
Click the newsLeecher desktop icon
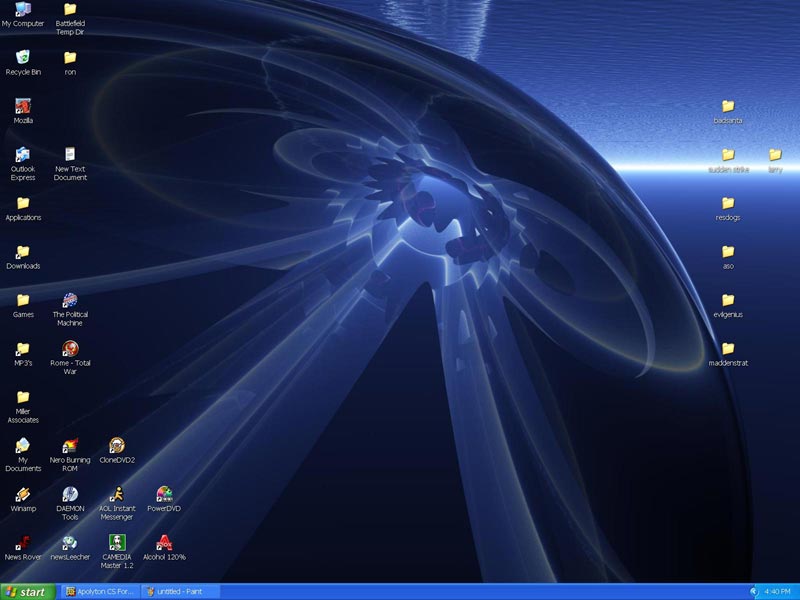[70, 543]
